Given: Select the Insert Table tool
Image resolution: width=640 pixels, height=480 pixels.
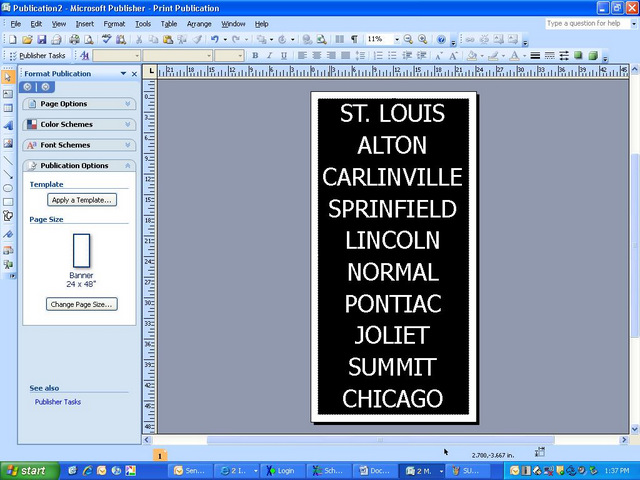Looking at the screenshot, I should (x=8, y=108).
